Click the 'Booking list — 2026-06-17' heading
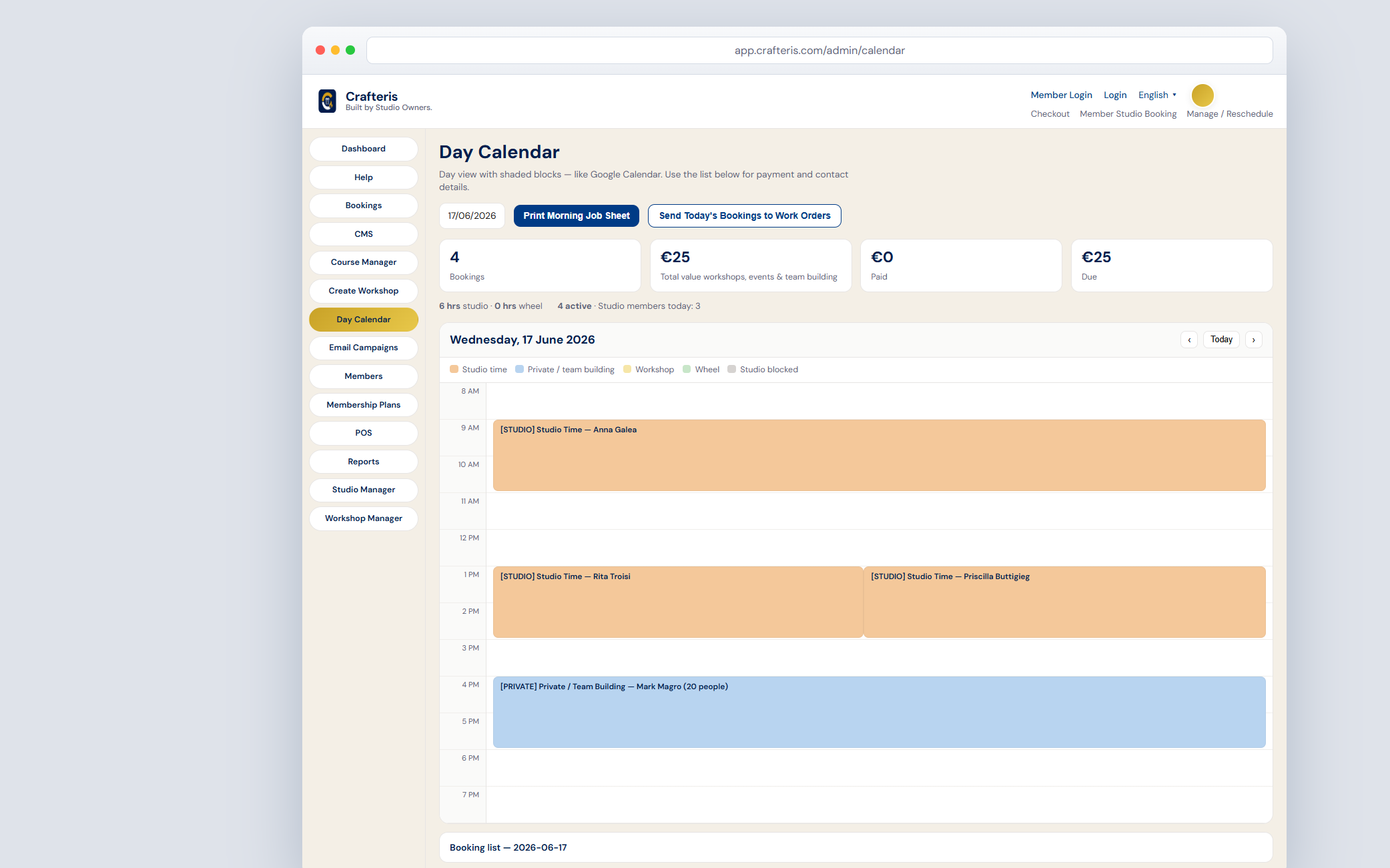Viewport: 1390px width, 868px height. coord(508,847)
